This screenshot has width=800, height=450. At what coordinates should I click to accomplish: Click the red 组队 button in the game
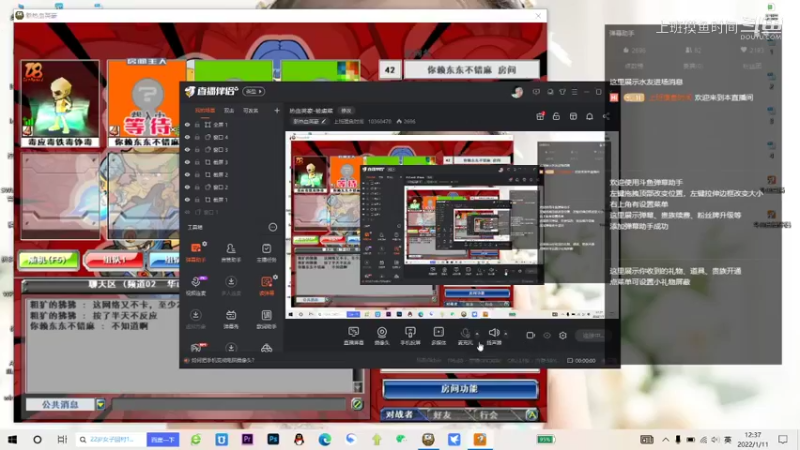point(114,260)
